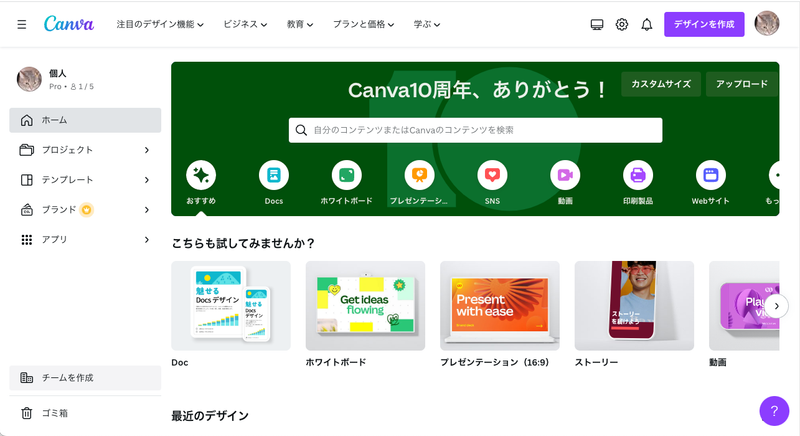
Task: Expand the テンプレート chevron arrow
Action: coord(147,180)
